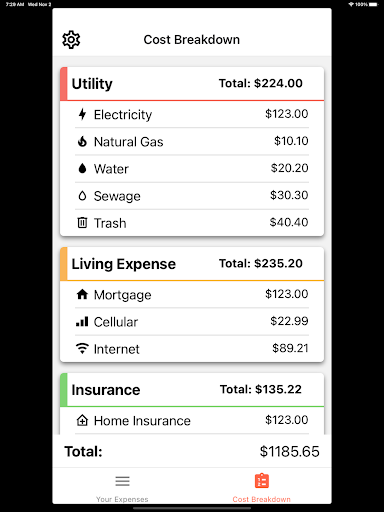Click the Natural Gas flame icon
The width and height of the screenshot is (384, 512).
(82, 142)
